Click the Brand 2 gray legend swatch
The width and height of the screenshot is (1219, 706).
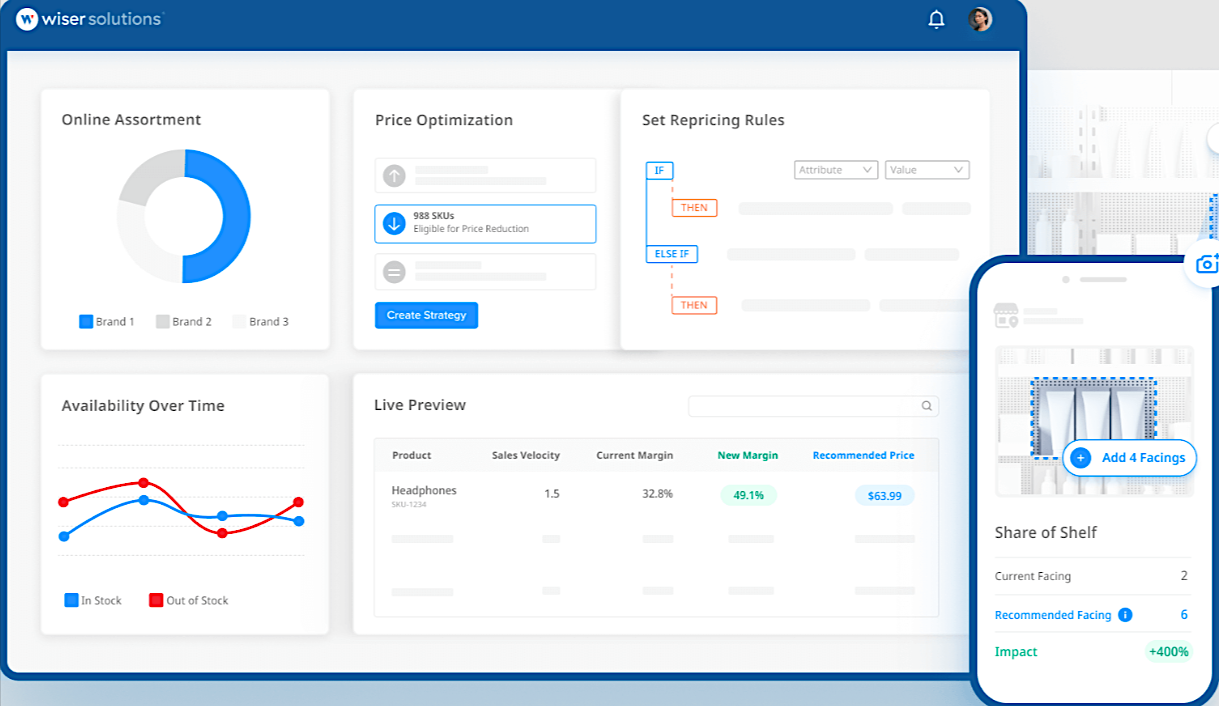coord(162,322)
